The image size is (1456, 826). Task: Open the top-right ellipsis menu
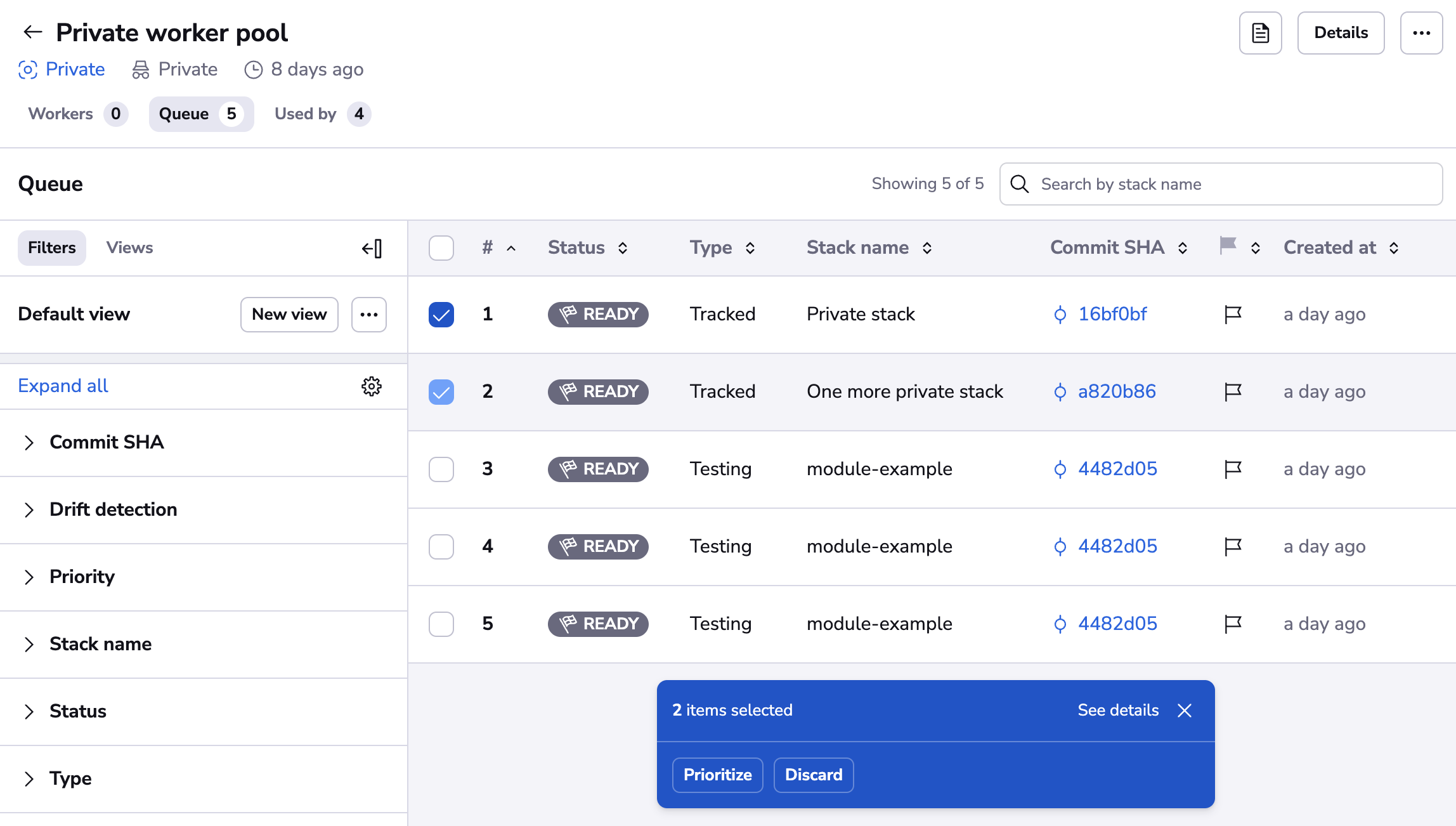tap(1421, 32)
